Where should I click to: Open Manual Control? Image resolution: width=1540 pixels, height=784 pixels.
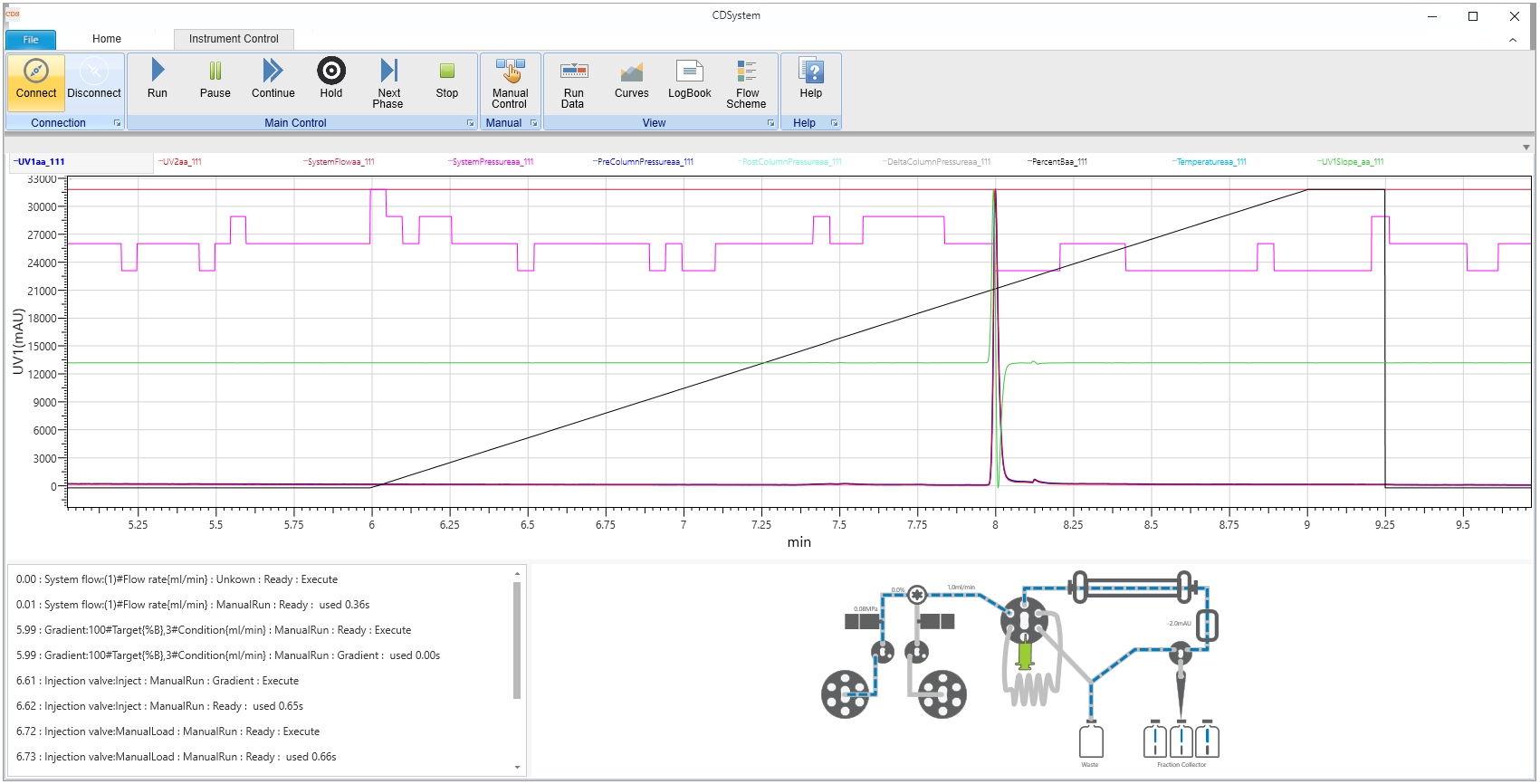510,83
